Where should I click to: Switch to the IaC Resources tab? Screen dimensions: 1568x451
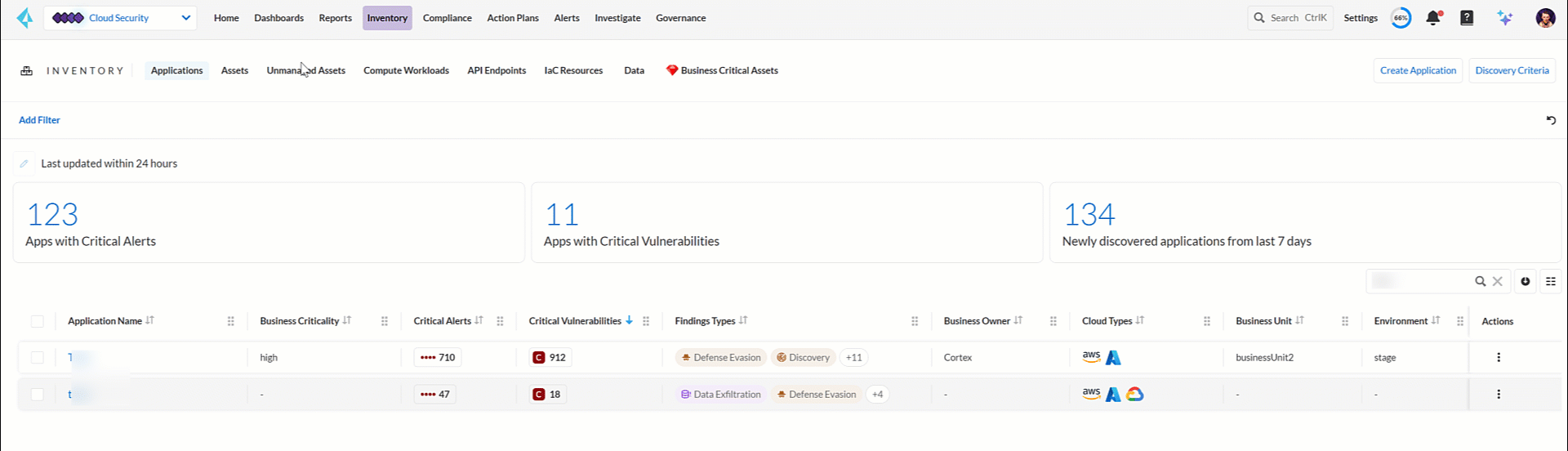(573, 71)
